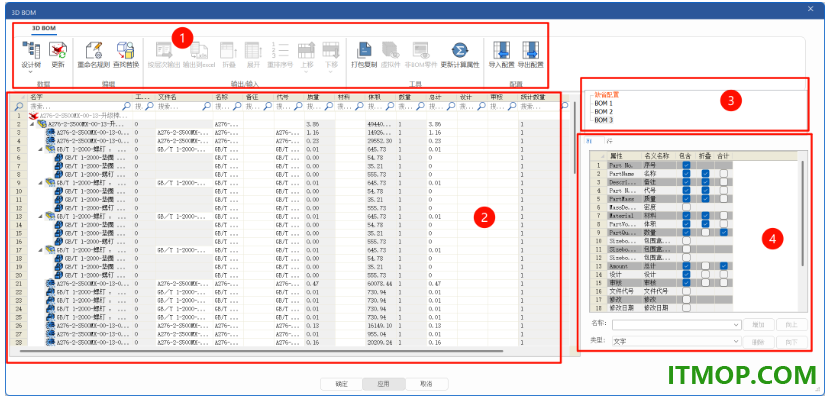Switch to the 行 tab in properties panel
This screenshot has height=398, width=826.
(x=609, y=141)
